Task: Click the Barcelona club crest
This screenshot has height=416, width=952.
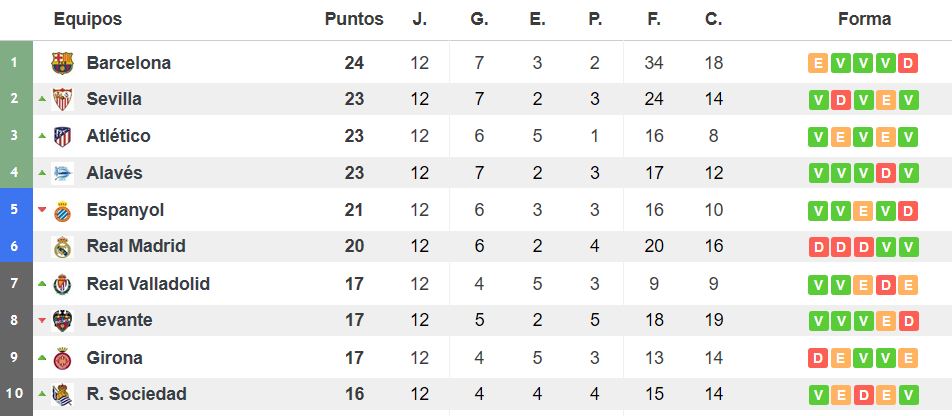Action: coord(63,63)
